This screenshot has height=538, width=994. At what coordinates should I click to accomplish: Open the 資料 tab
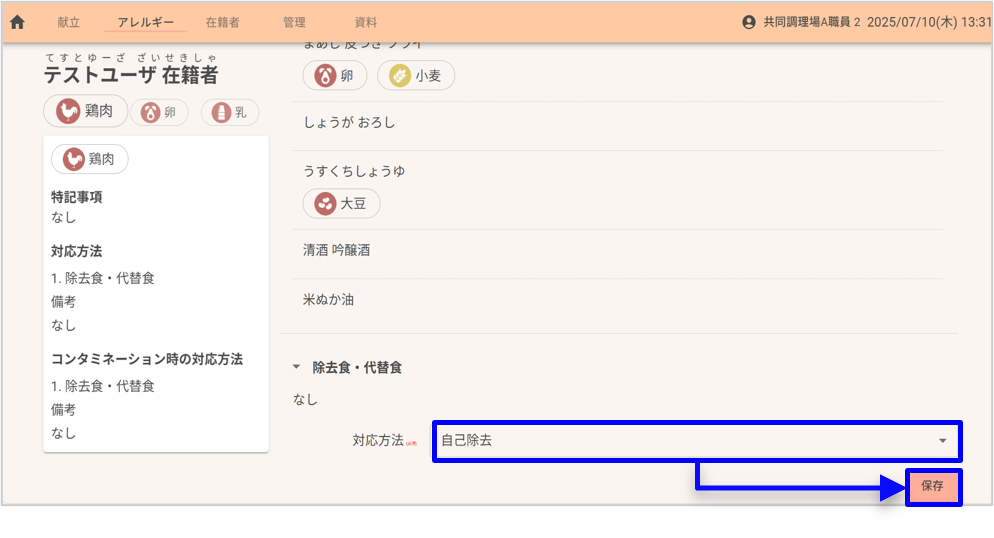point(366,22)
